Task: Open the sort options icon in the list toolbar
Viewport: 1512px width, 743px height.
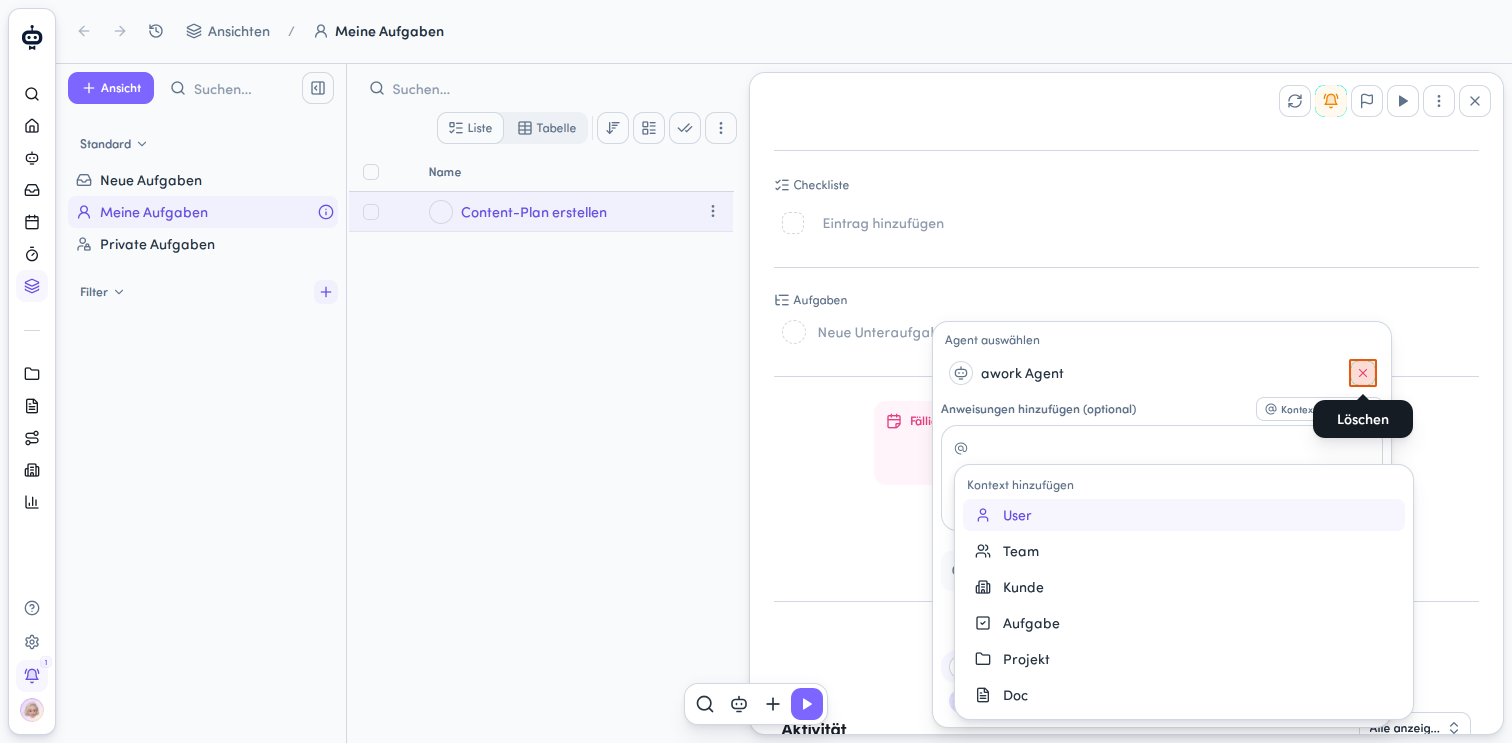Action: click(x=613, y=128)
